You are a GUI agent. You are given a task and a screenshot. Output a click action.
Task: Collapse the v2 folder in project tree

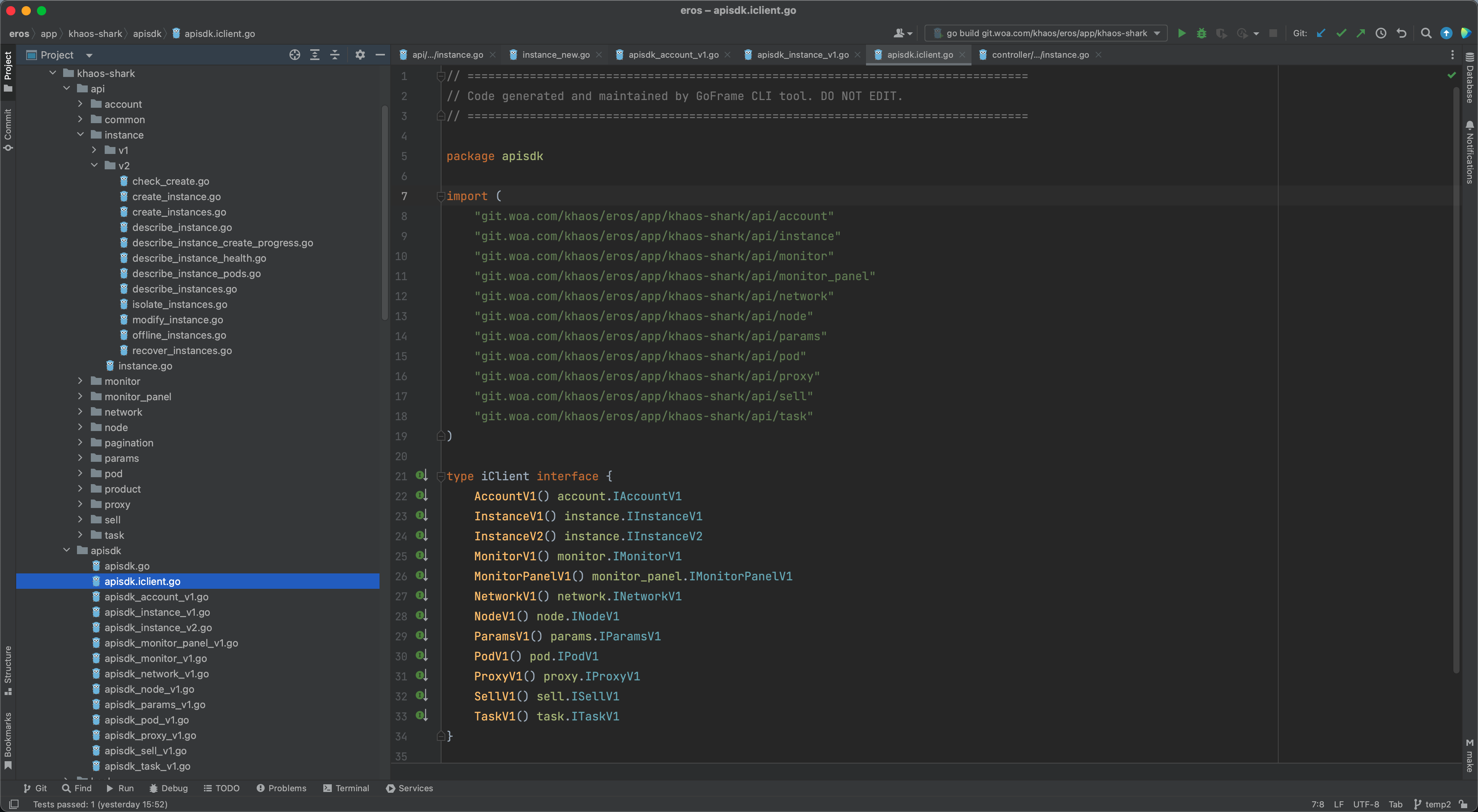(x=94, y=165)
